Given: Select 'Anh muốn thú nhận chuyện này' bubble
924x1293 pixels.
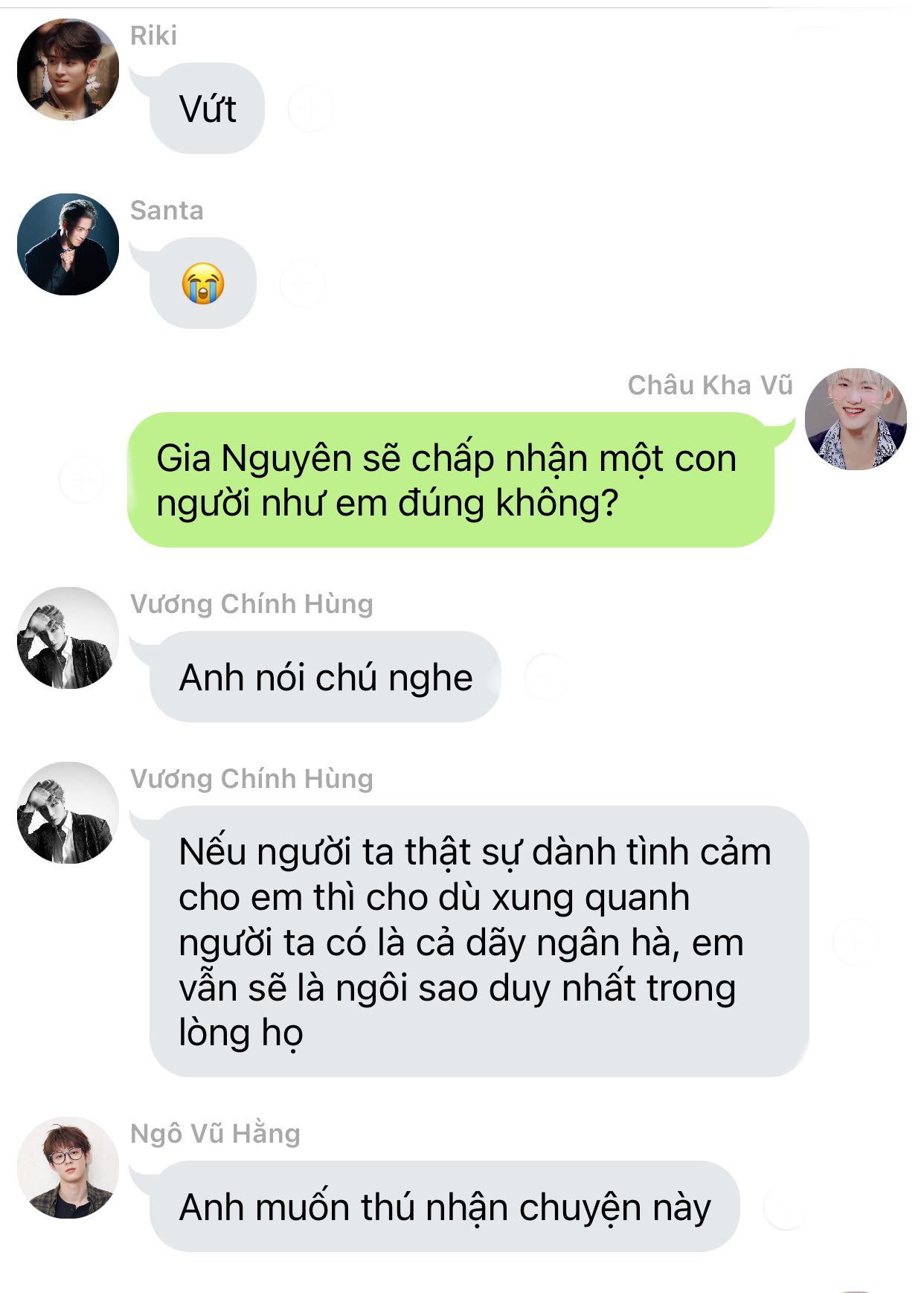Looking at the screenshot, I should 444,1206.
